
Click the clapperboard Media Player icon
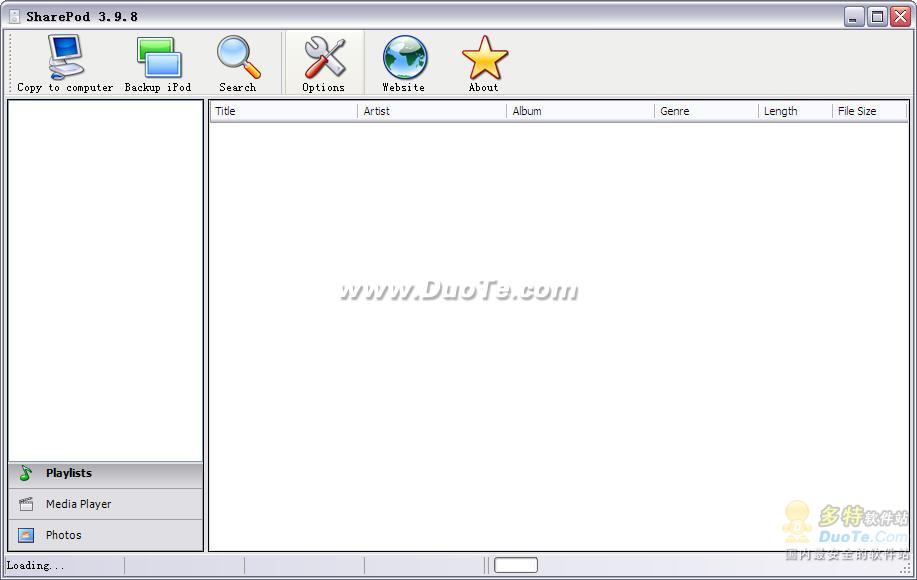[26, 505]
